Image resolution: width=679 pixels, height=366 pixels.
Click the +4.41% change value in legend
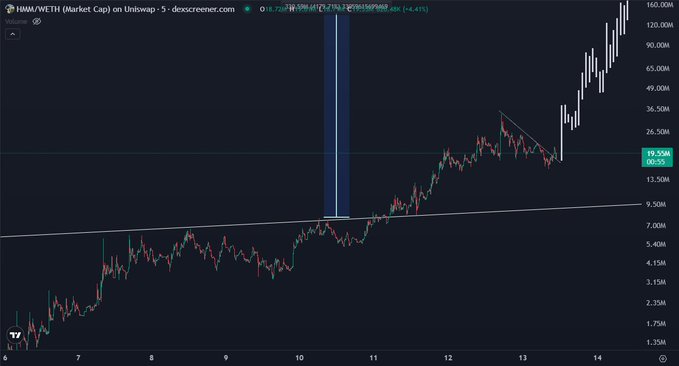pos(416,9)
